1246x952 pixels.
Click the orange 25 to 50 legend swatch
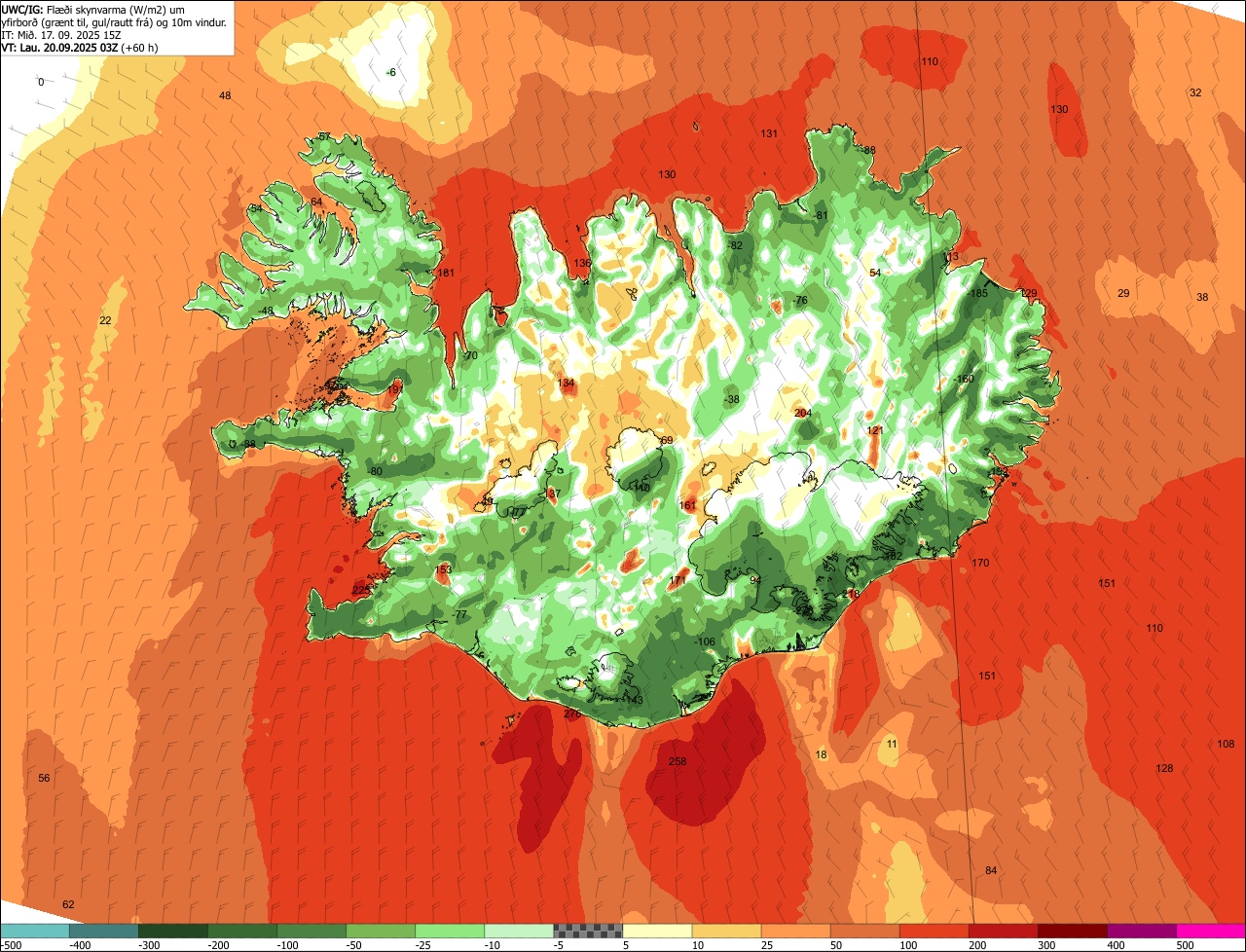[795, 931]
